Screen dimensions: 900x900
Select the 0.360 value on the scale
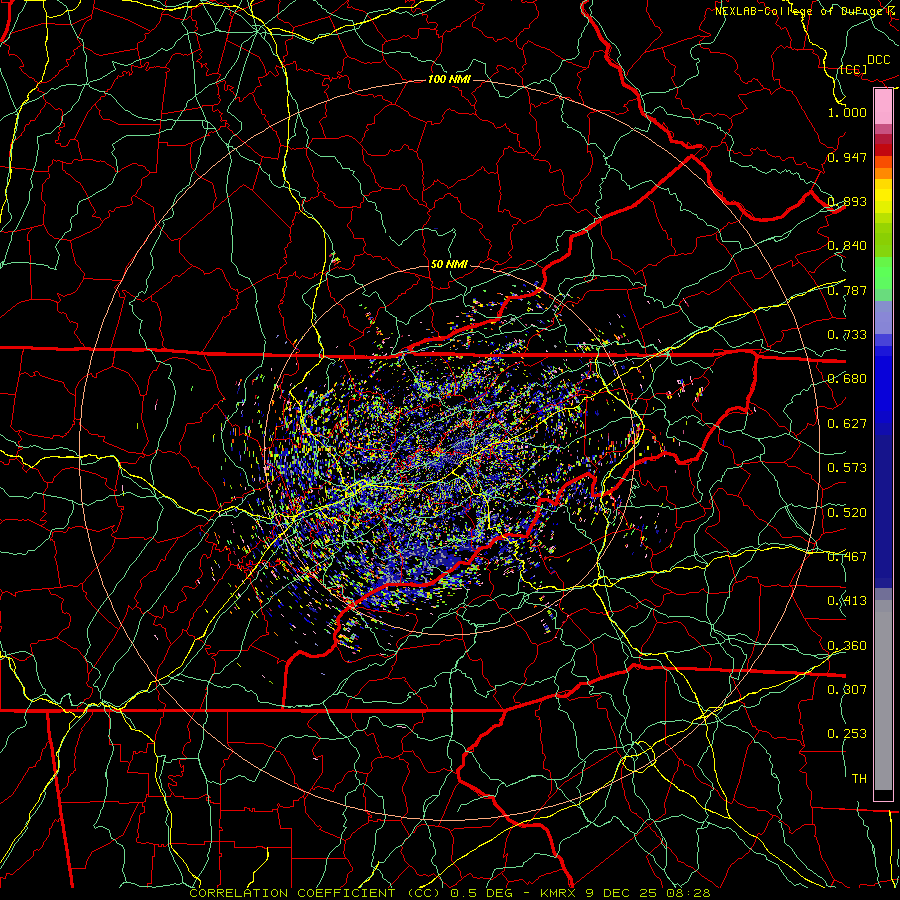click(847, 646)
